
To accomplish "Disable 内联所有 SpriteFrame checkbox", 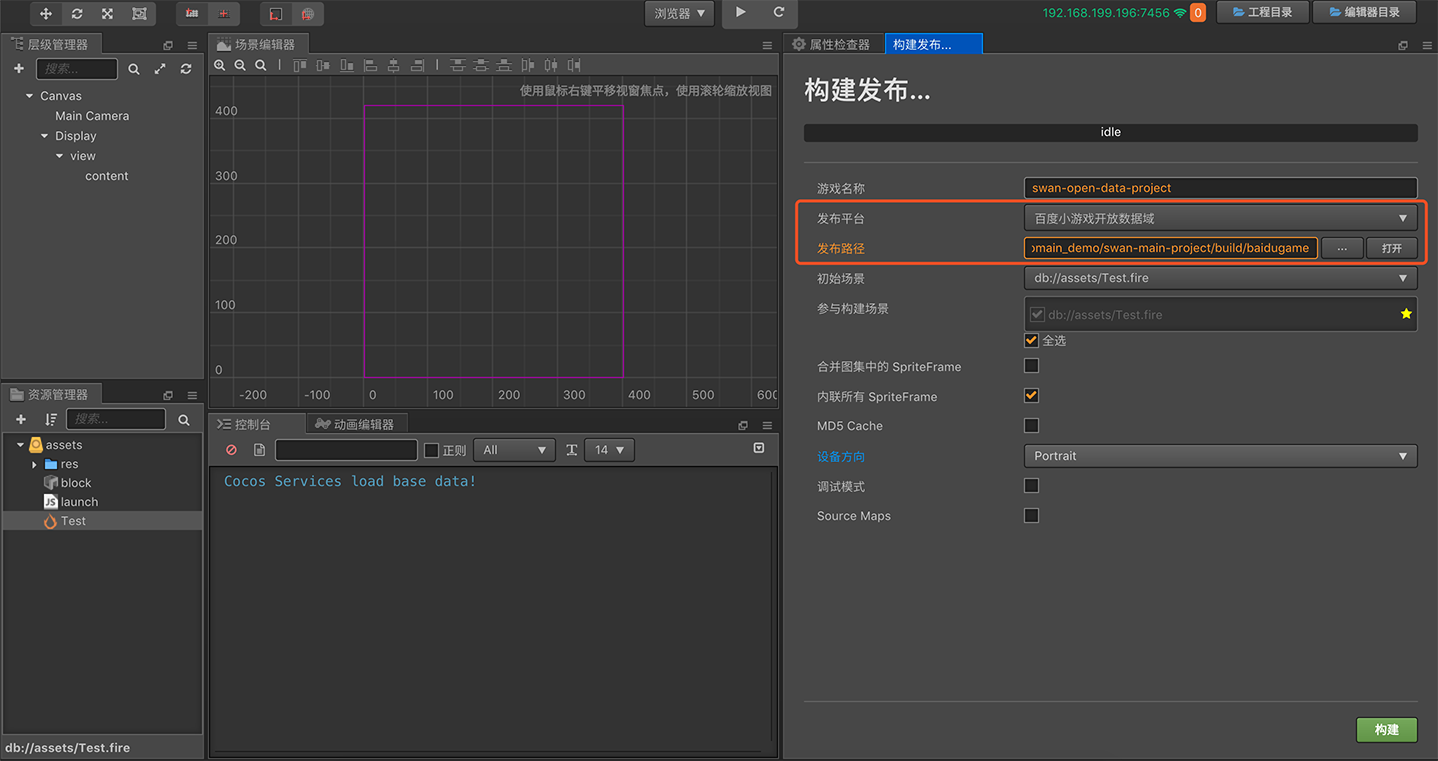I will coord(1031,396).
